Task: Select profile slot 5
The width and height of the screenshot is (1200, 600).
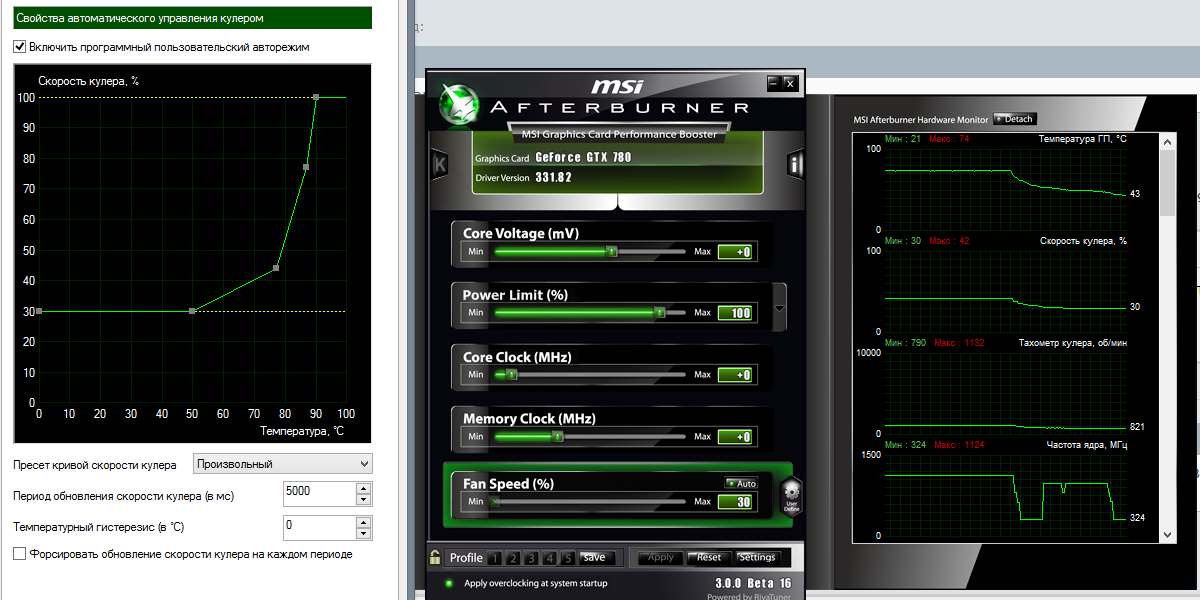Action: point(567,558)
